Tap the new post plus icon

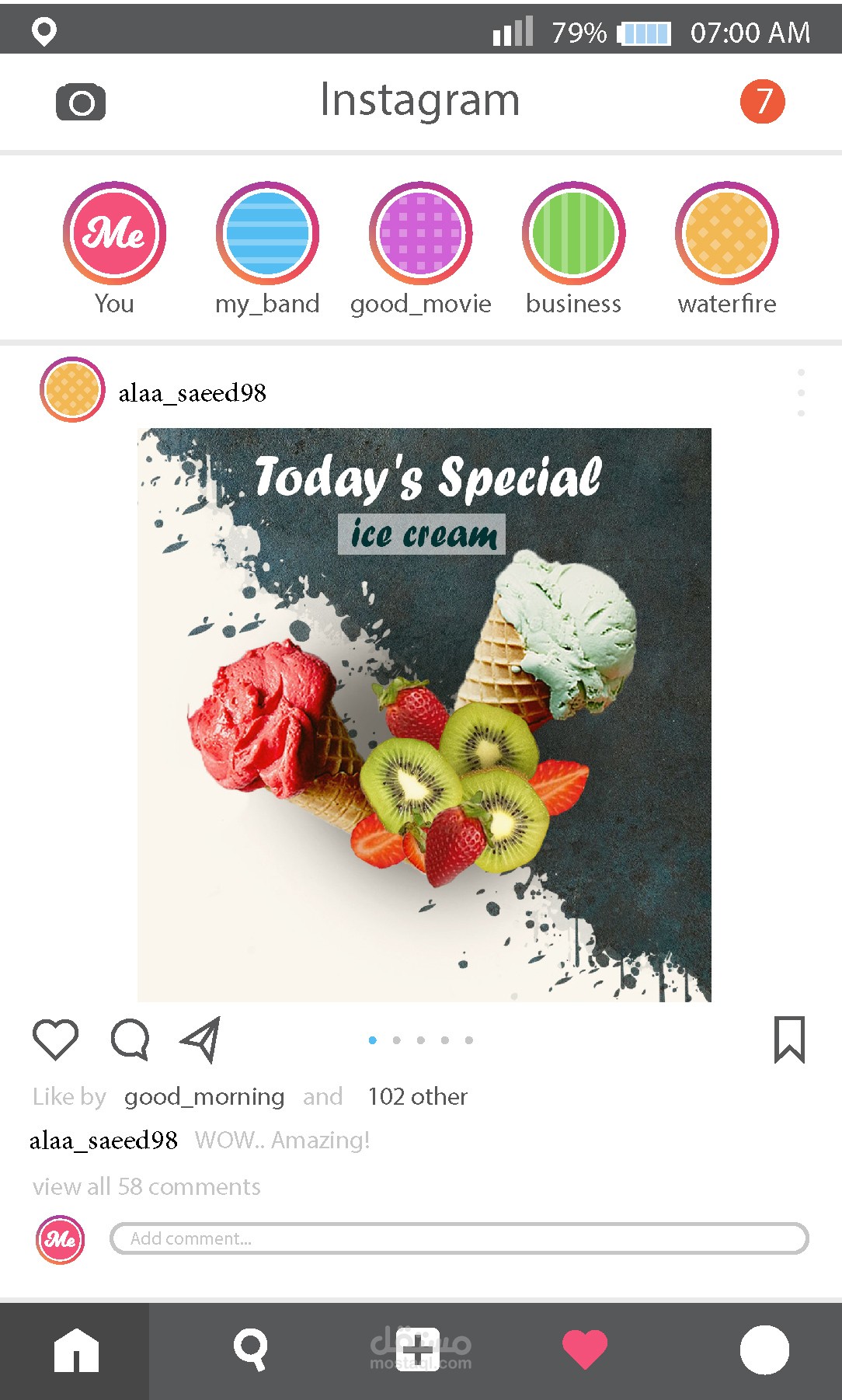click(418, 1350)
